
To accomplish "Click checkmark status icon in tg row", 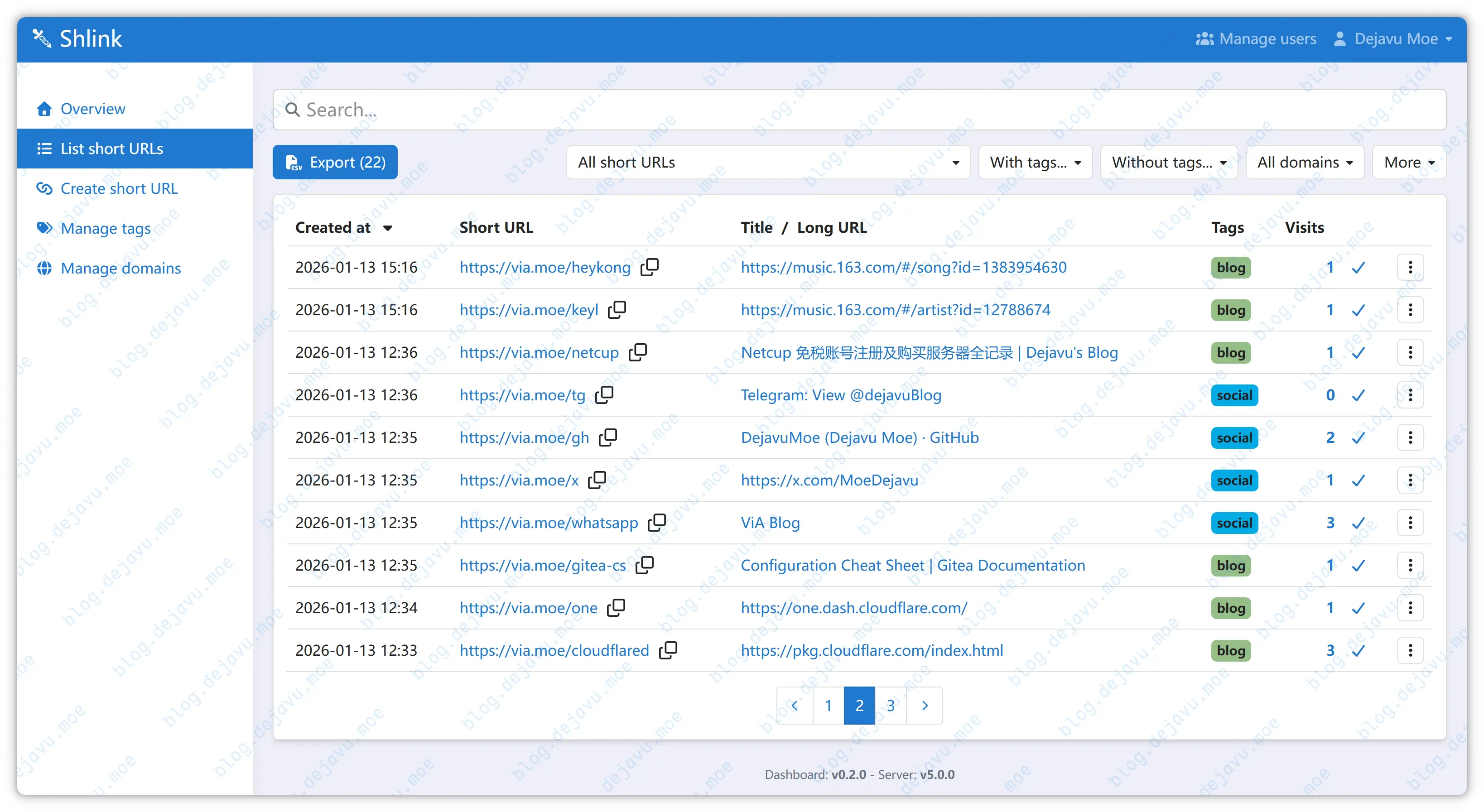I will 1359,395.
